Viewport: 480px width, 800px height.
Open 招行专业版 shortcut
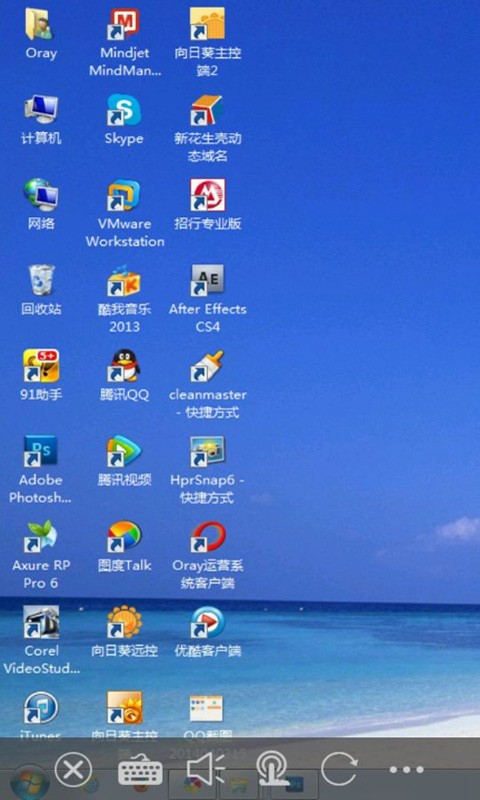pos(207,194)
